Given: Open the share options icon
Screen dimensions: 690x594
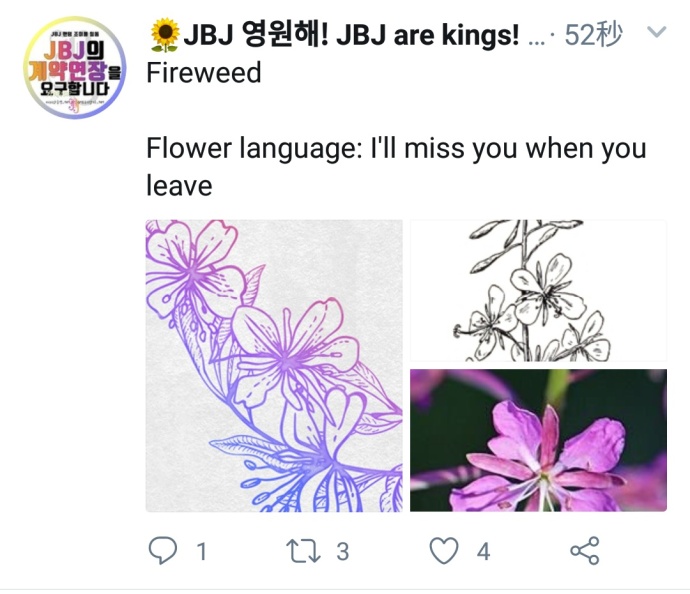Looking at the screenshot, I should pos(584,550).
